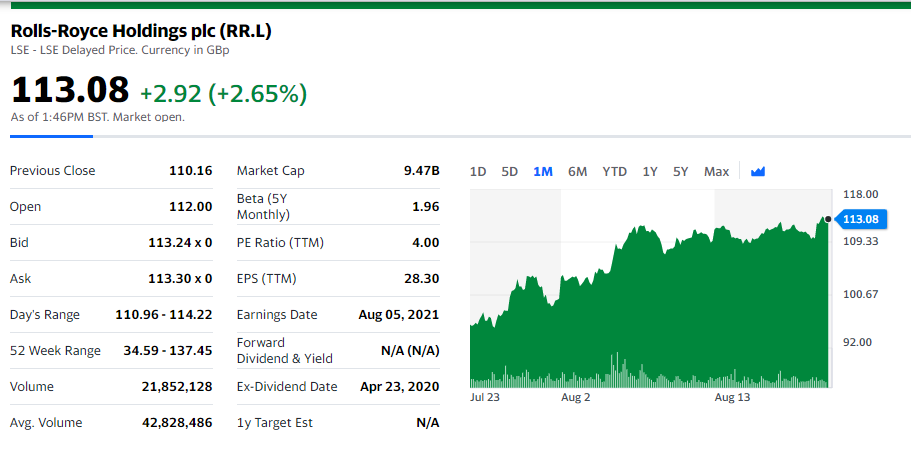Click the Ex-Dividend Date Apr 23, 2020

(400, 387)
